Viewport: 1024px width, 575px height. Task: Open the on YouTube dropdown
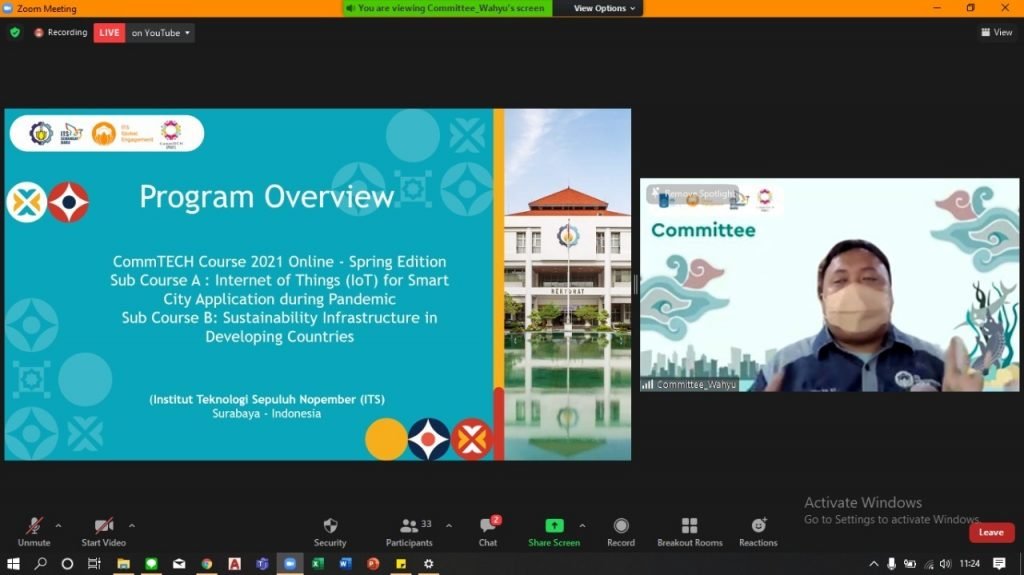[160, 33]
